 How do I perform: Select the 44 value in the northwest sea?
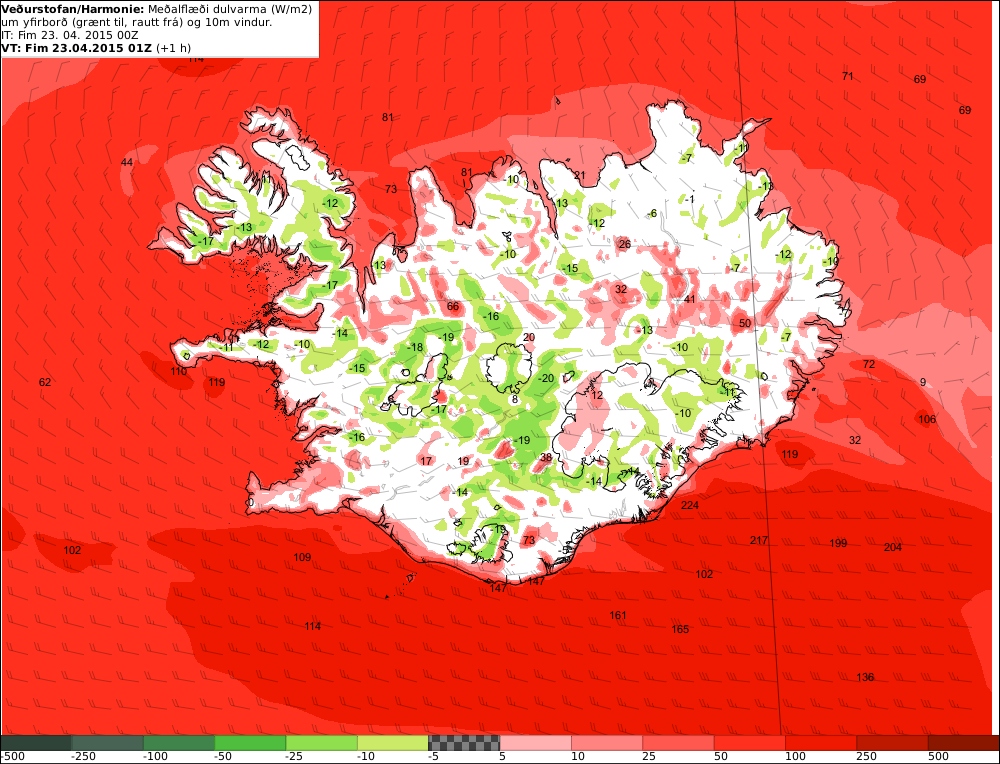(x=127, y=163)
